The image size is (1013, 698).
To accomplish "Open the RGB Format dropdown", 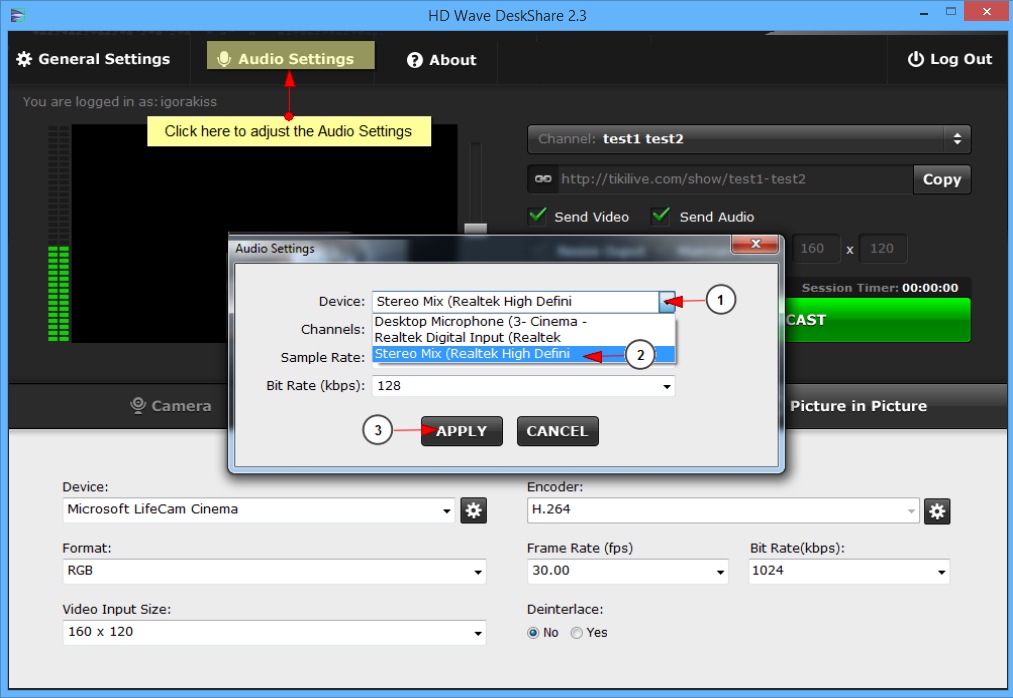I will [x=274, y=571].
